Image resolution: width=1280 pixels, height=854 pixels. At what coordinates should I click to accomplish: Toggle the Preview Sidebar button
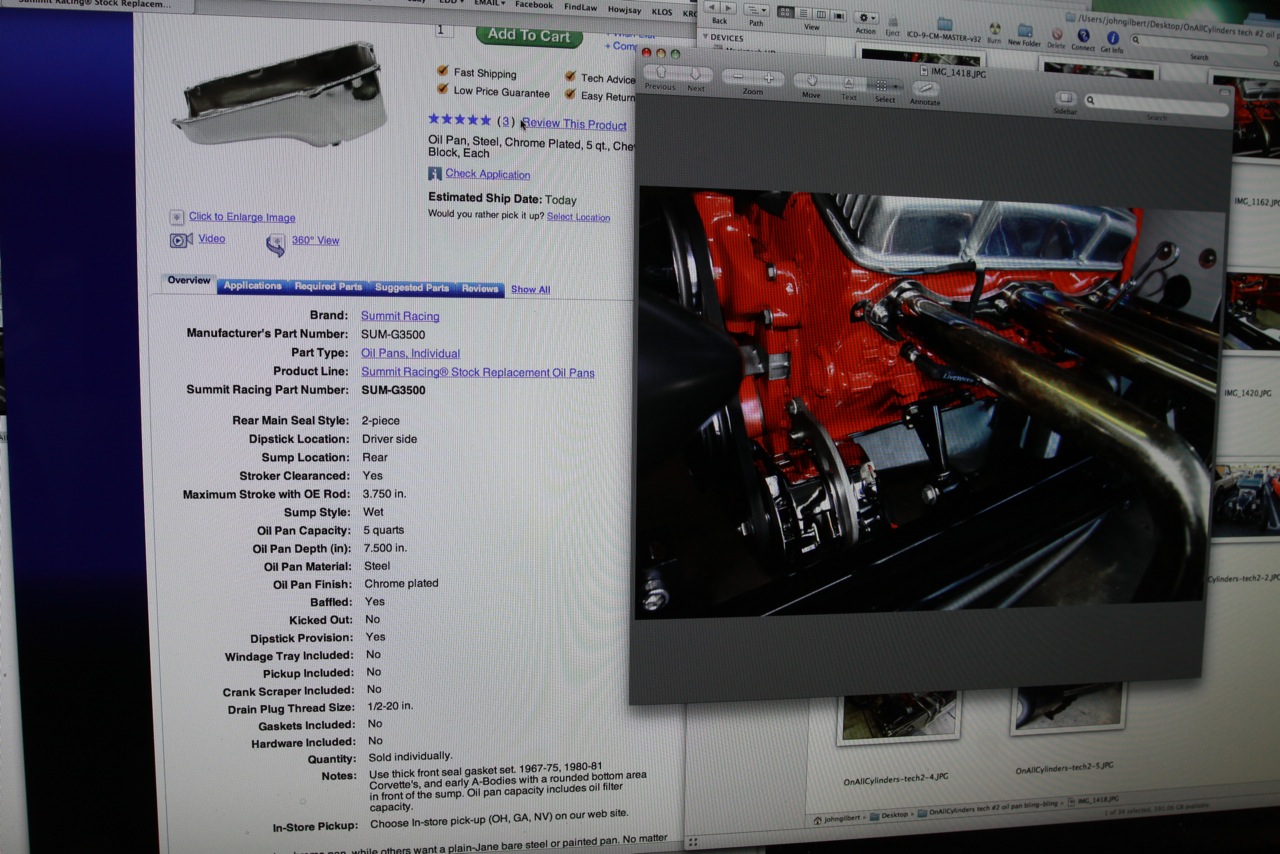tap(1065, 98)
